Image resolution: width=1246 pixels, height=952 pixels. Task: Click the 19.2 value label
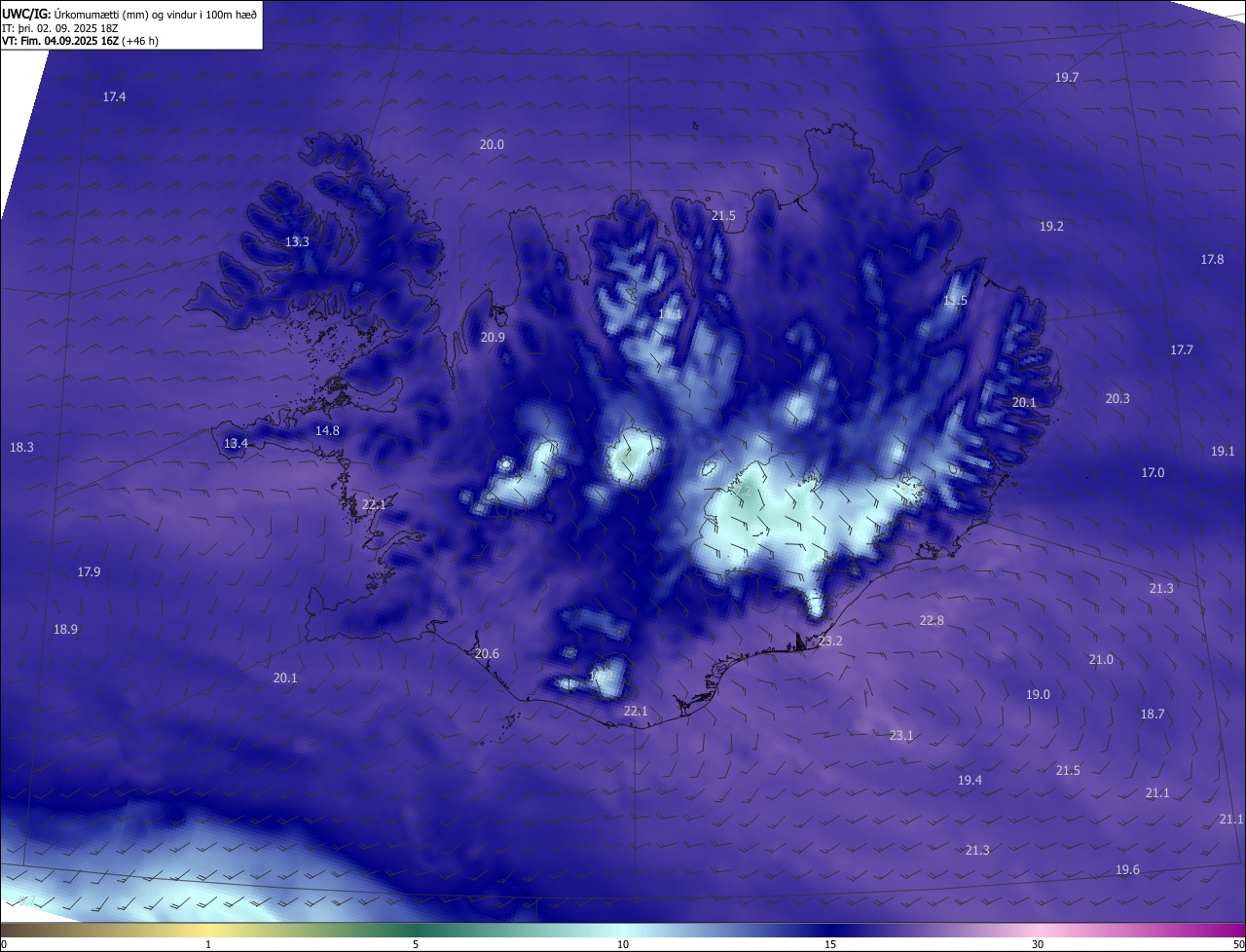(x=1051, y=226)
